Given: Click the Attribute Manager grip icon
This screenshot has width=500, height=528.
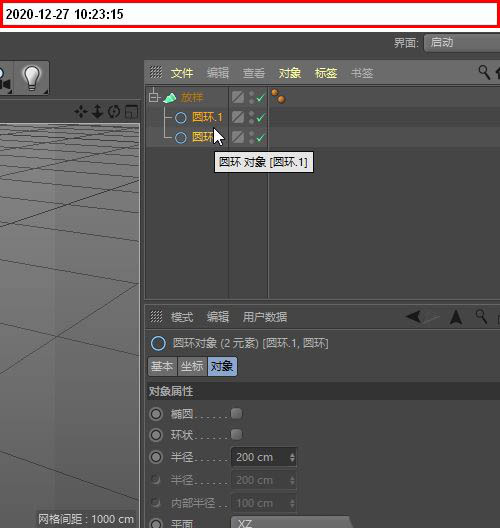Looking at the screenshot, I should (156, 317).
